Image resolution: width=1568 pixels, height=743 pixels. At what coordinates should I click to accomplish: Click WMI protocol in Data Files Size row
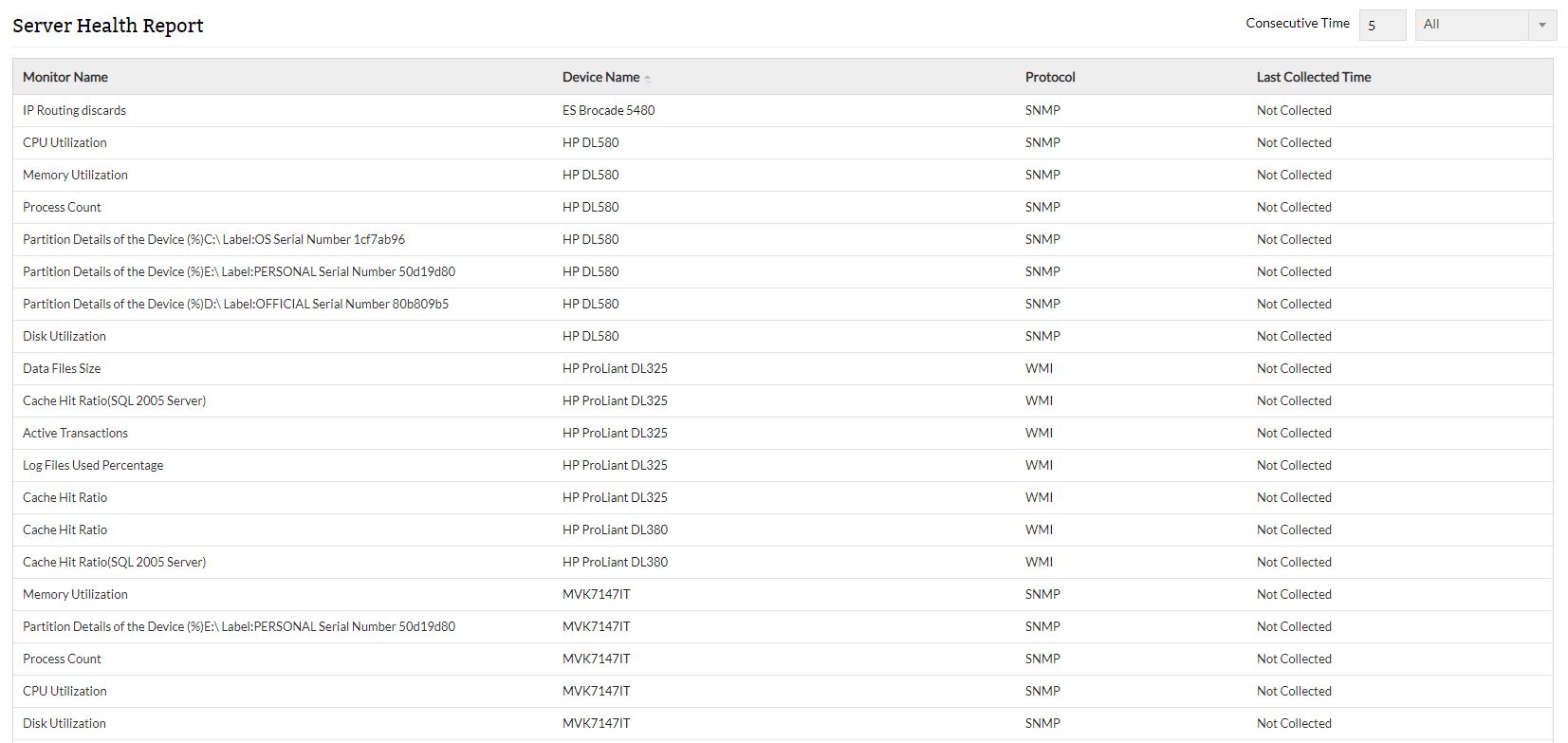pyautogui.click(x=1039, y=368)
